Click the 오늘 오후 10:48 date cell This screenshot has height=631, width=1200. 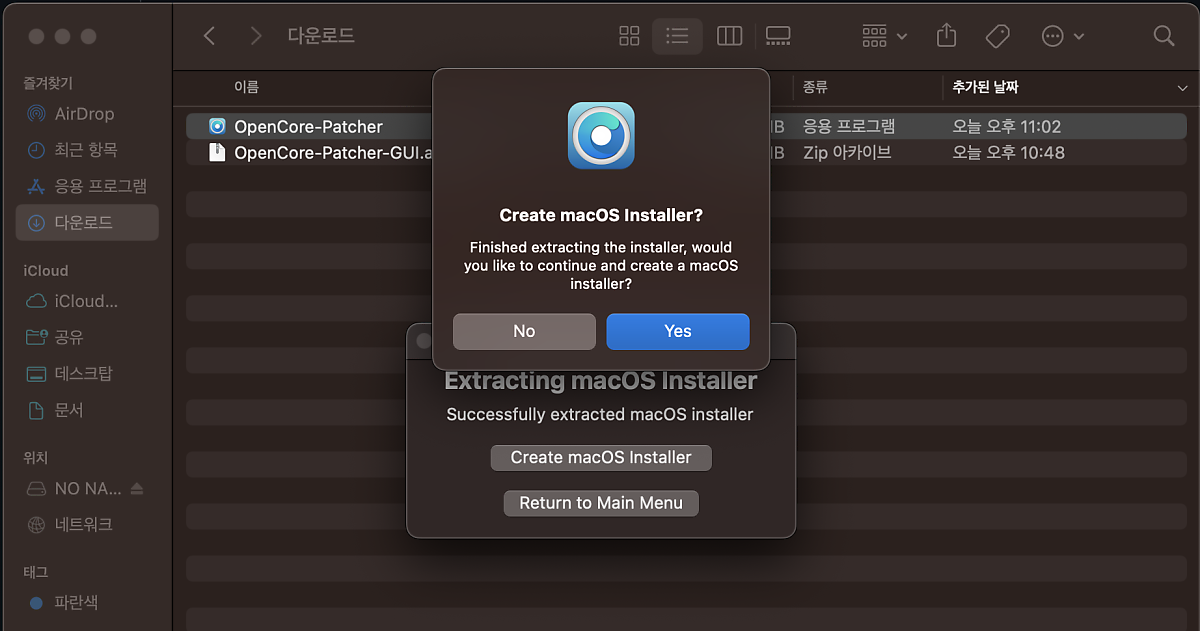click(x=1008, y=153)
